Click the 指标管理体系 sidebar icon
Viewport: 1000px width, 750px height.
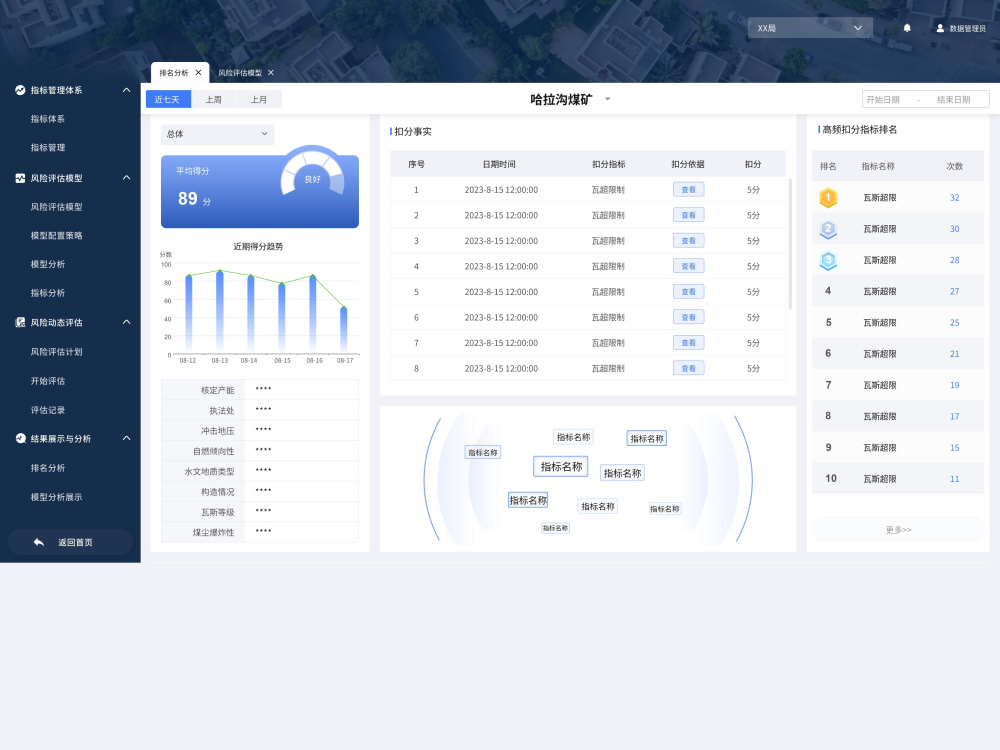(x=20, y=90)
